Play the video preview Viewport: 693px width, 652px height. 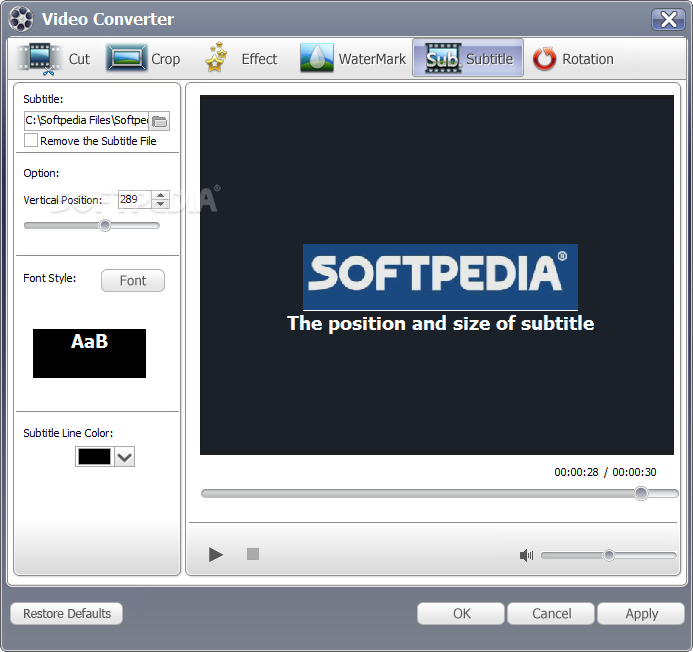[216, 554]
